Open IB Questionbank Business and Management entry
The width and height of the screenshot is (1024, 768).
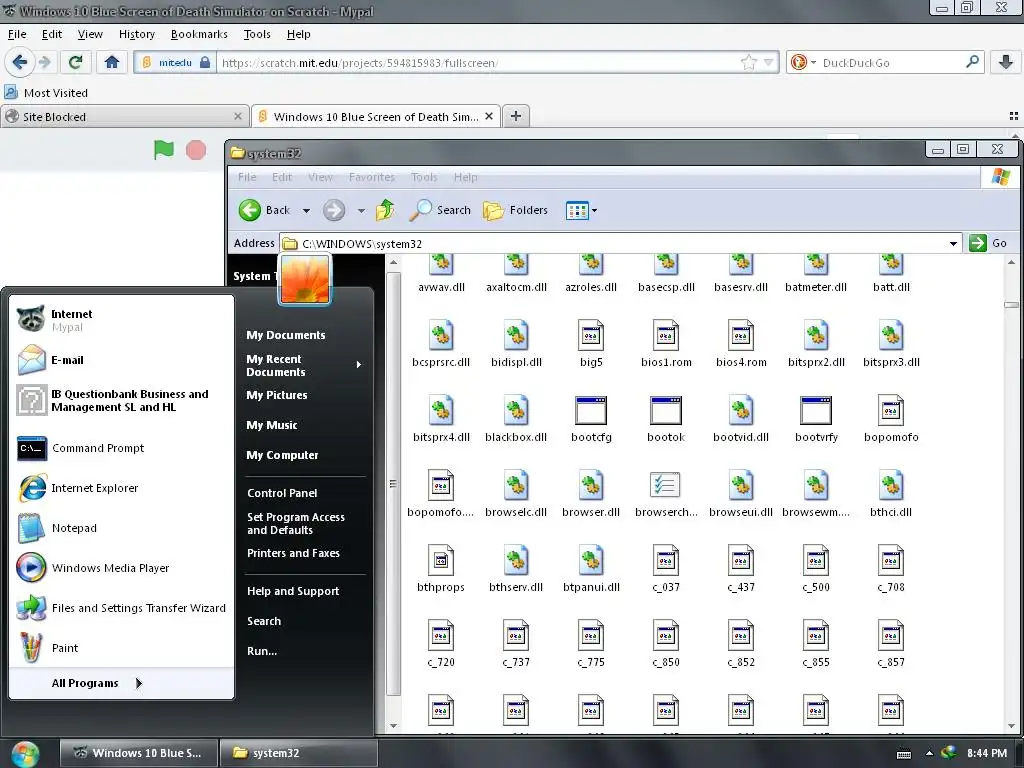pos(121,400)
